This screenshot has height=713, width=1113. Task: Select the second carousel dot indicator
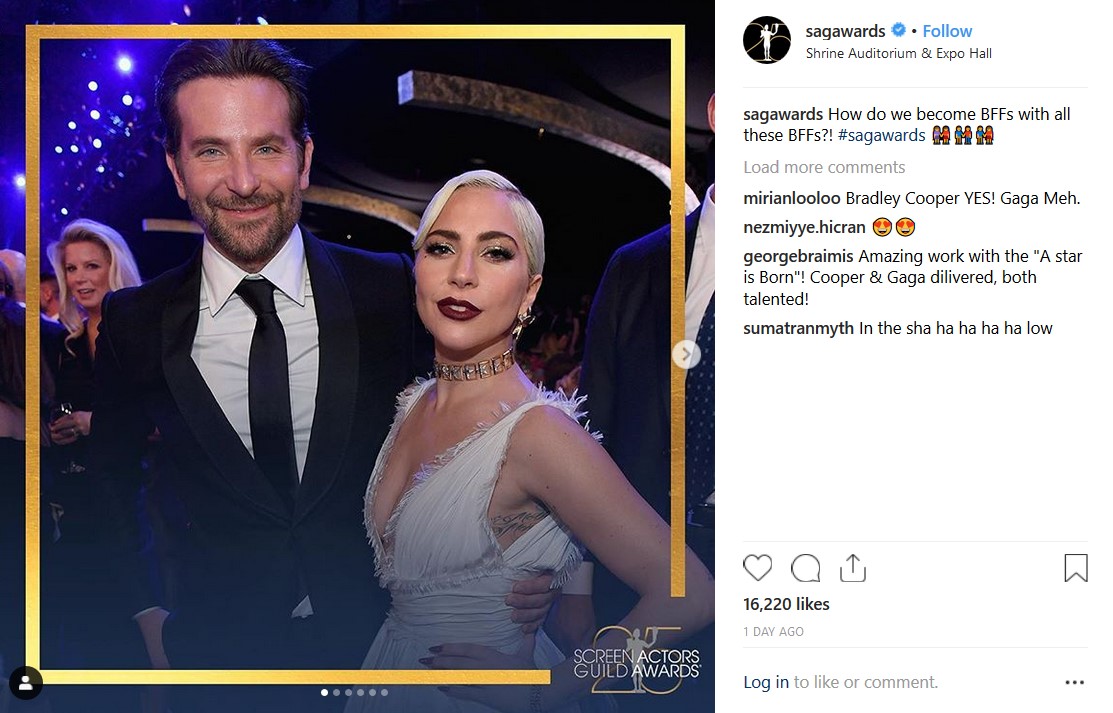click(x=336, y=692)
